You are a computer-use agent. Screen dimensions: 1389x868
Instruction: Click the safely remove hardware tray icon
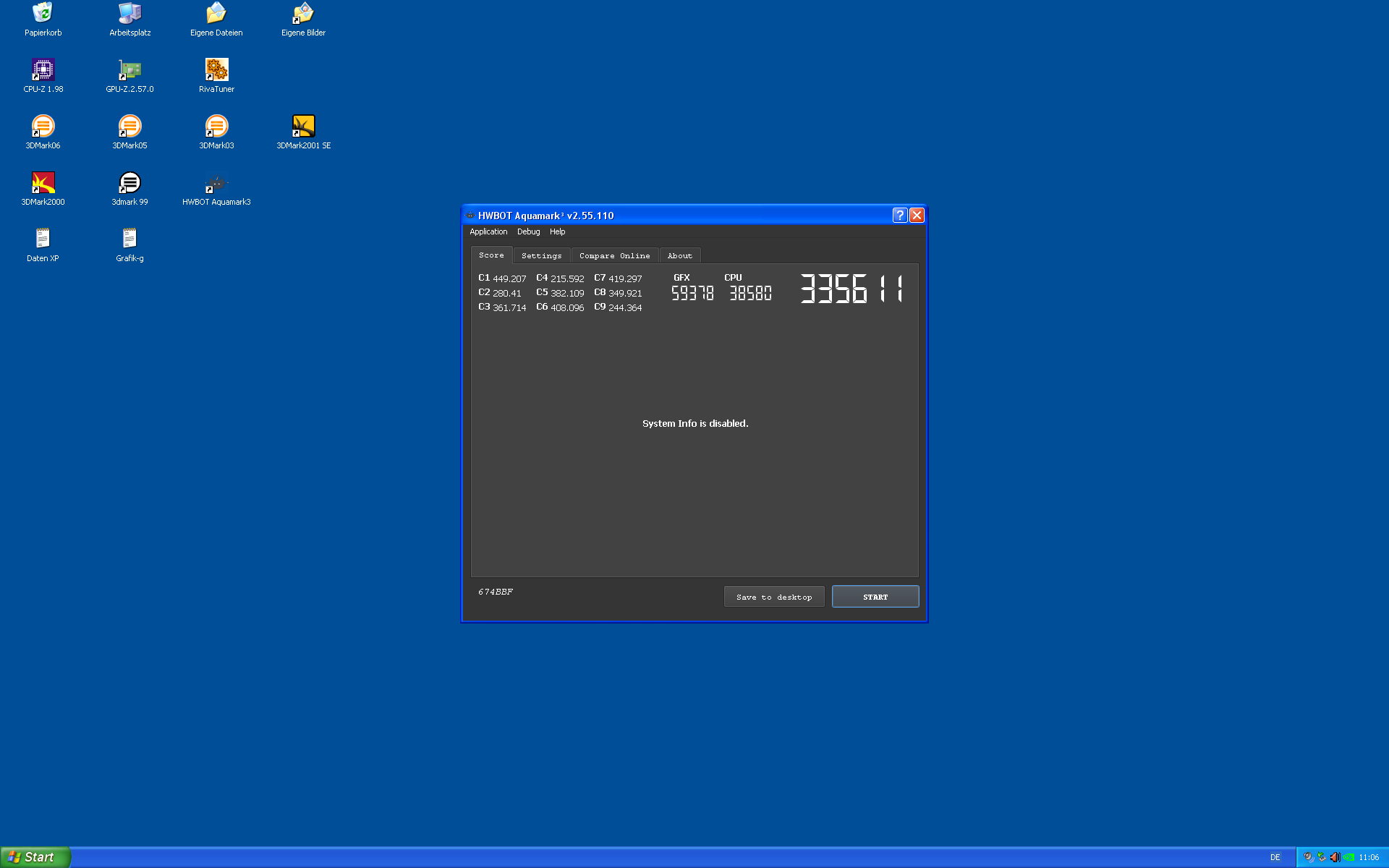tap(1322, 857)
